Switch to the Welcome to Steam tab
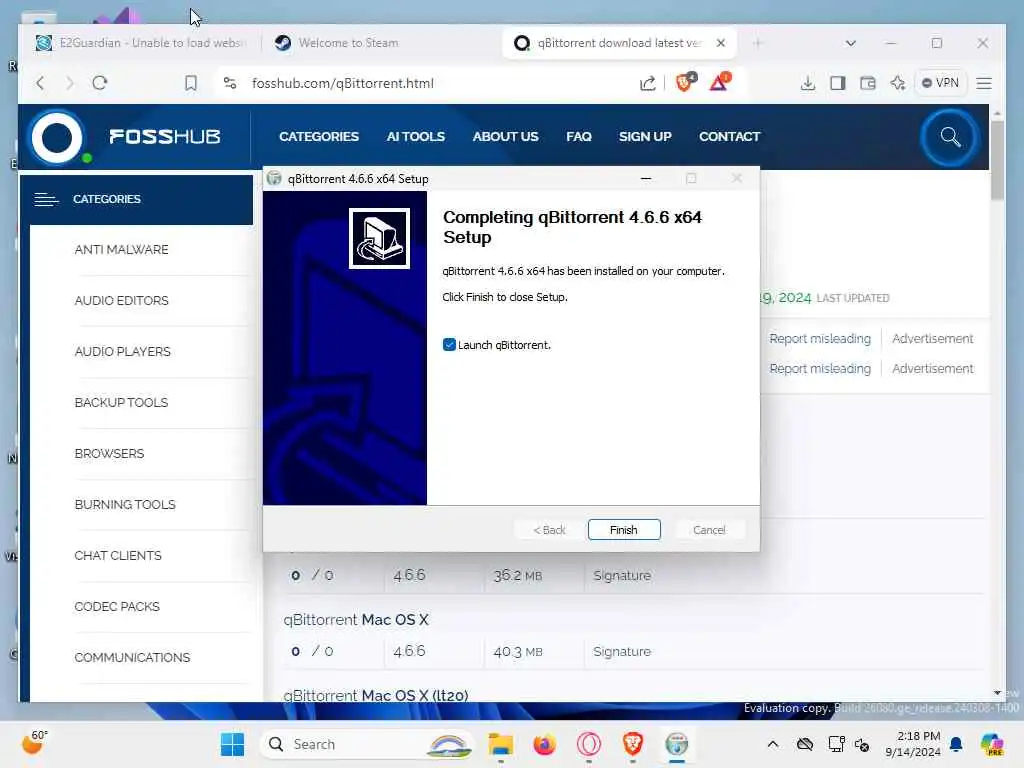 (x=348, y=43)
